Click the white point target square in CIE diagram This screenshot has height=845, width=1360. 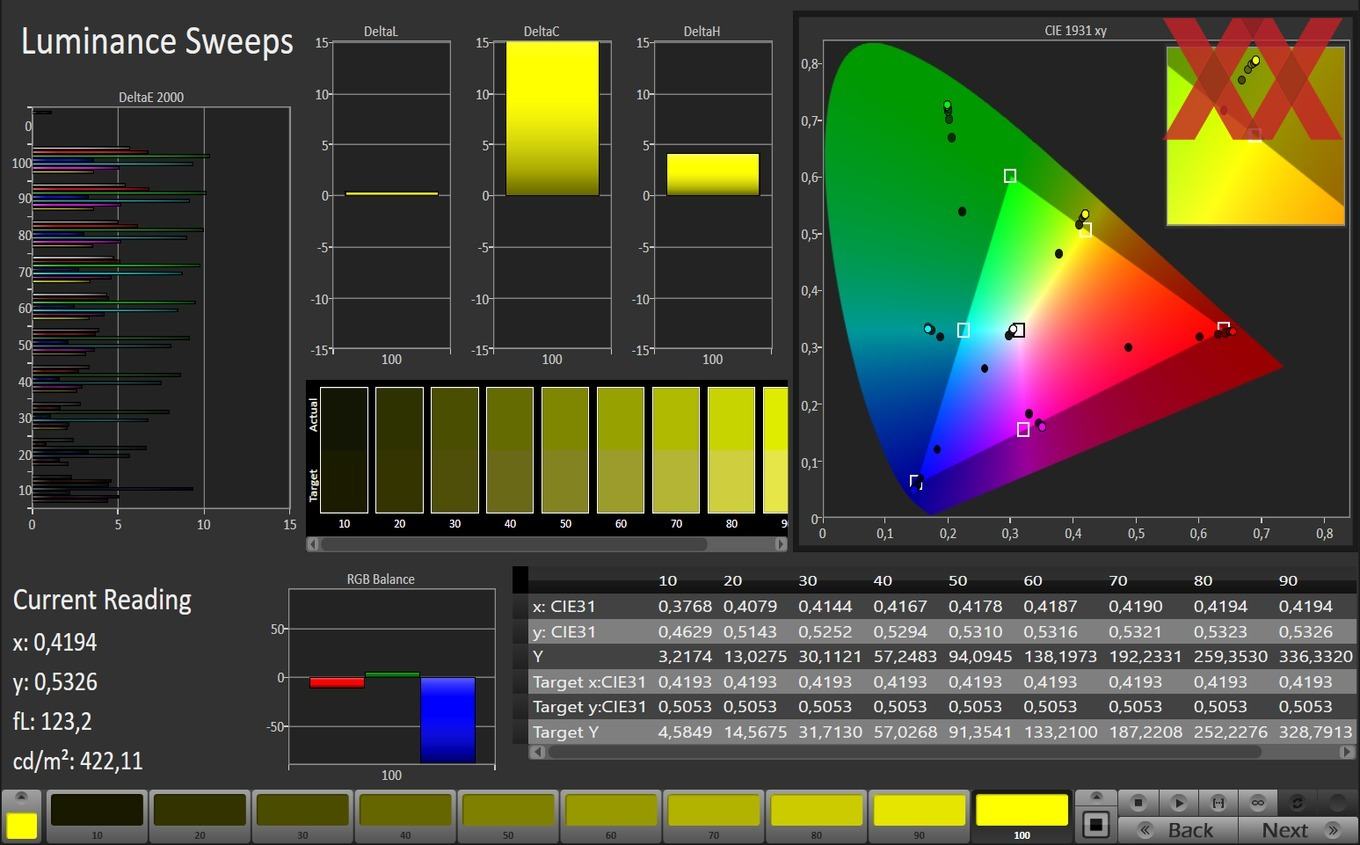[x=1017, y=330]
